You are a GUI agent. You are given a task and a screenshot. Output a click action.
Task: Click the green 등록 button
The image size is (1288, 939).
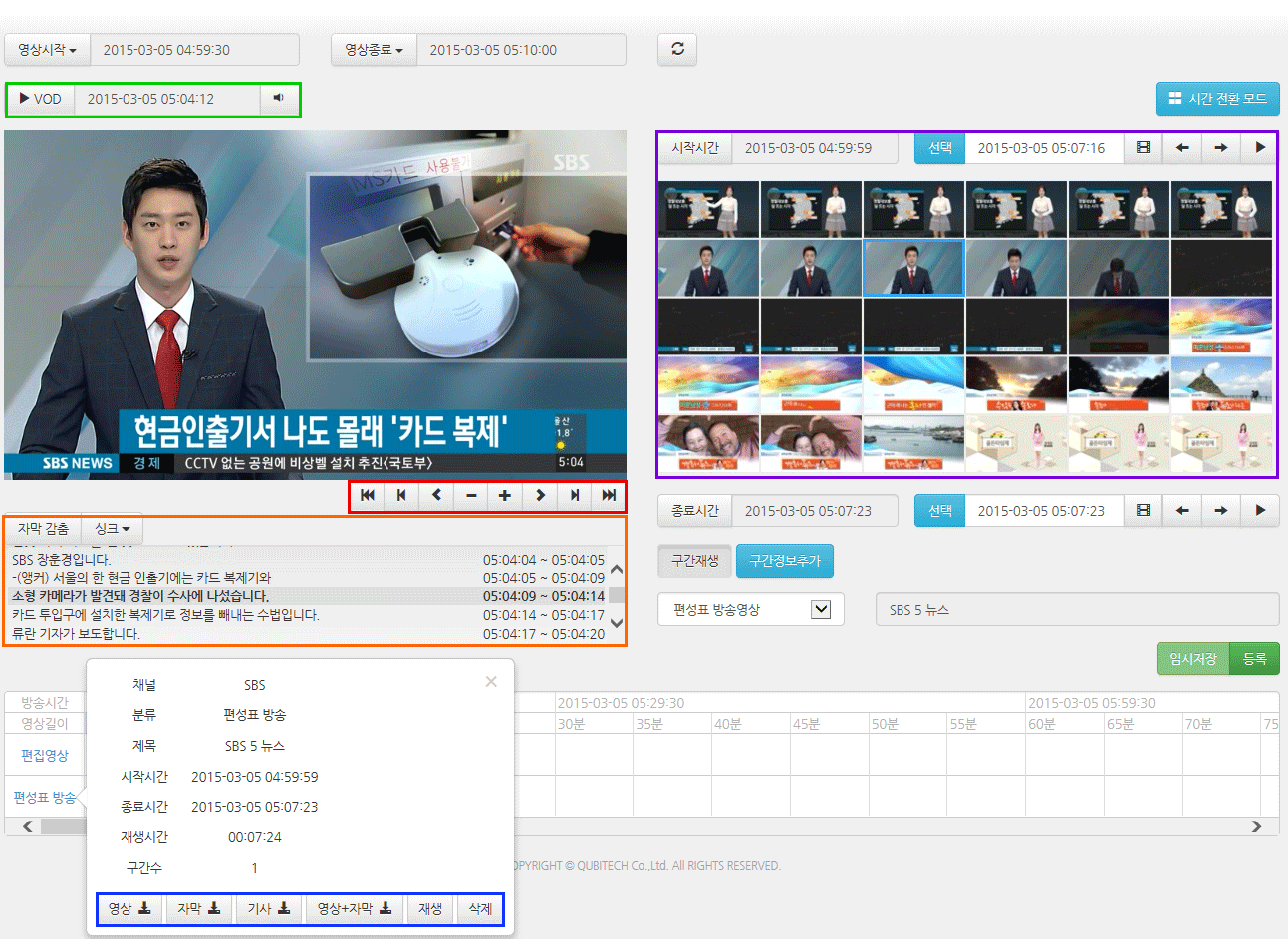pyautogui.click(x=1255, y=658)
